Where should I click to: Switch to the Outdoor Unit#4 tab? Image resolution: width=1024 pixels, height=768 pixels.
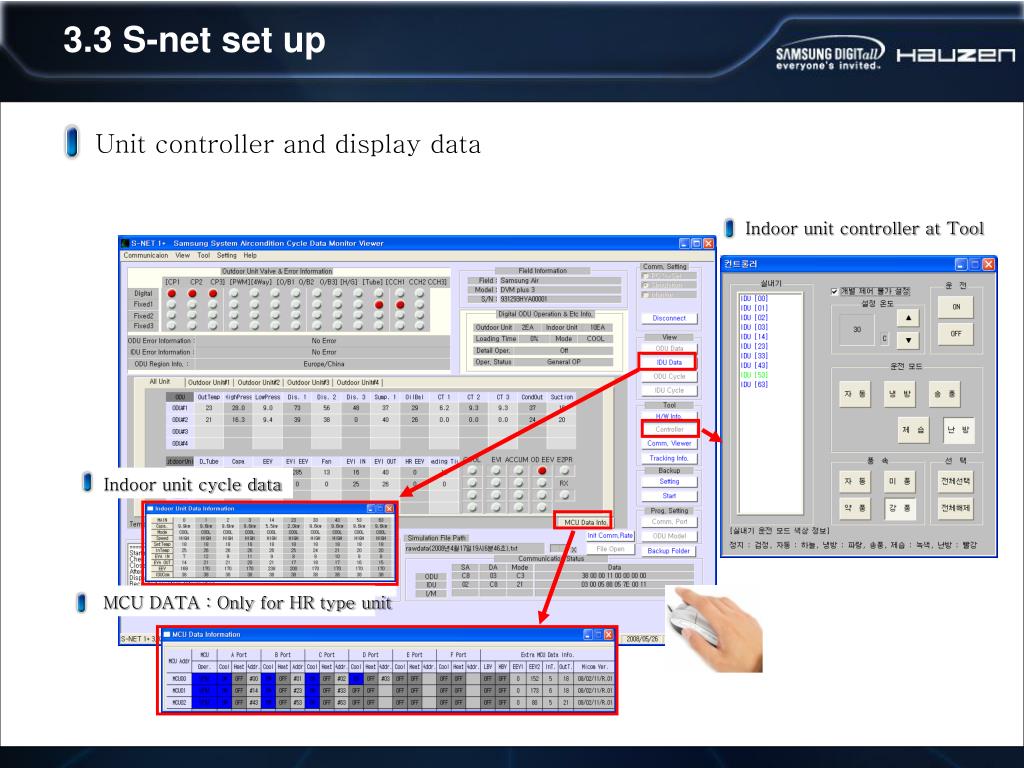pyautogui.click(x=358, y=382)
